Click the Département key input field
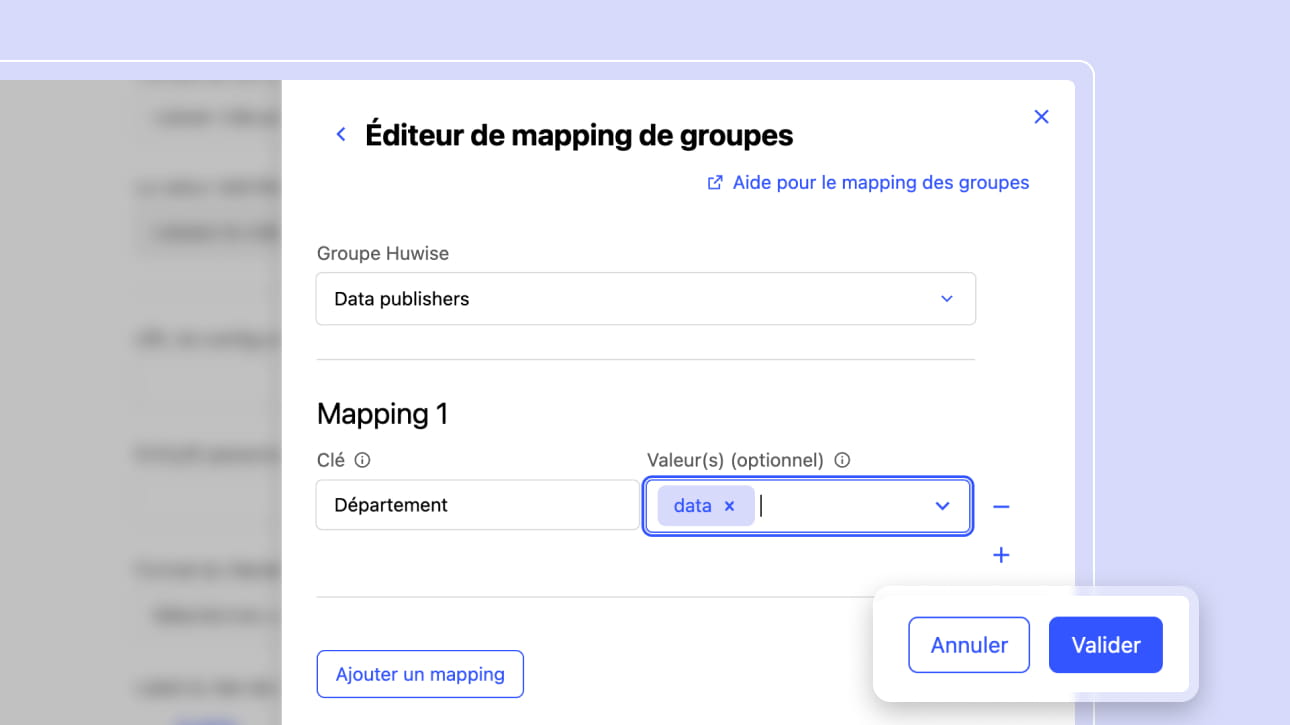 pos(477,505)
